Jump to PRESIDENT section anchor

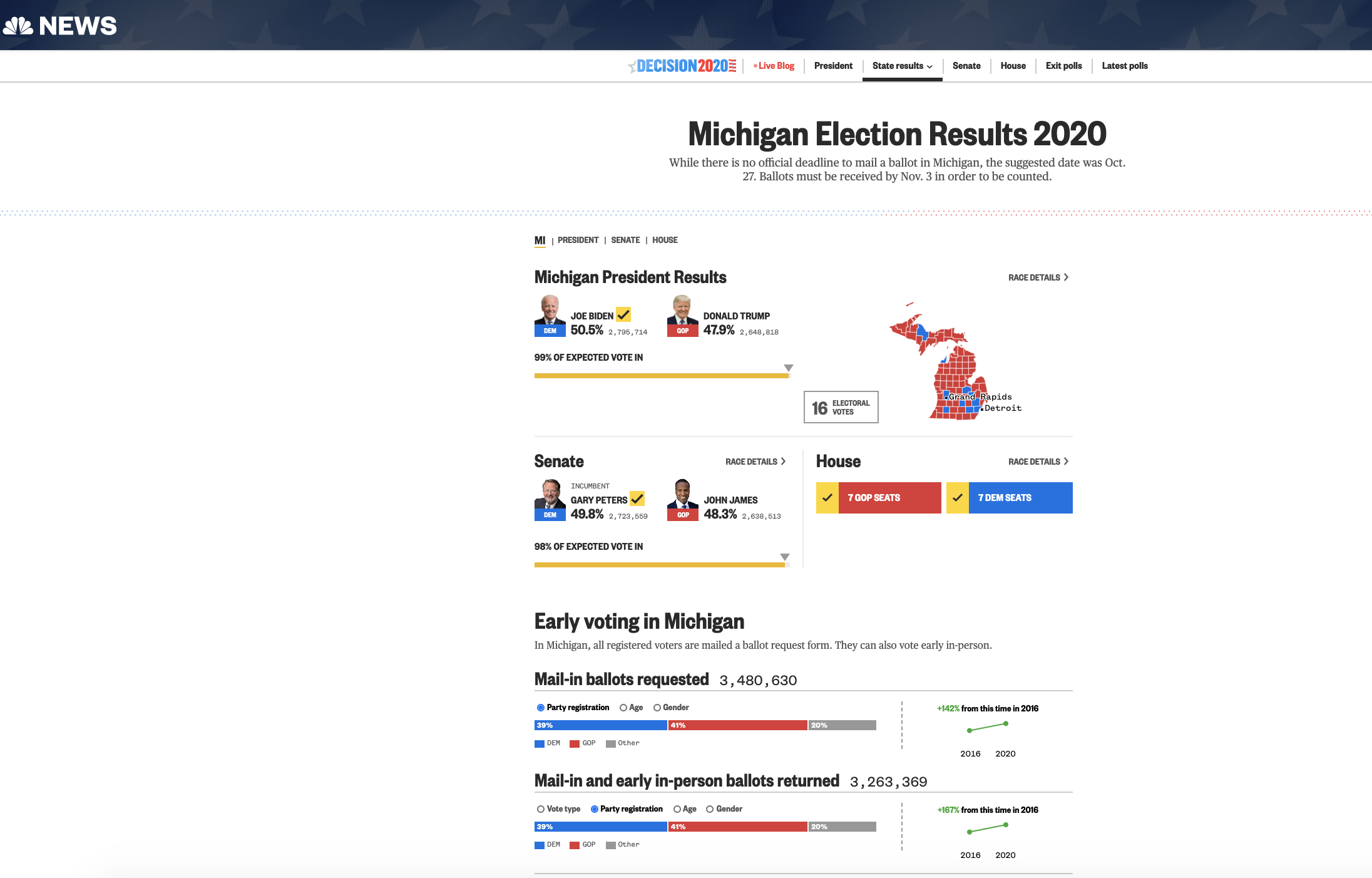tap(578, 240)
